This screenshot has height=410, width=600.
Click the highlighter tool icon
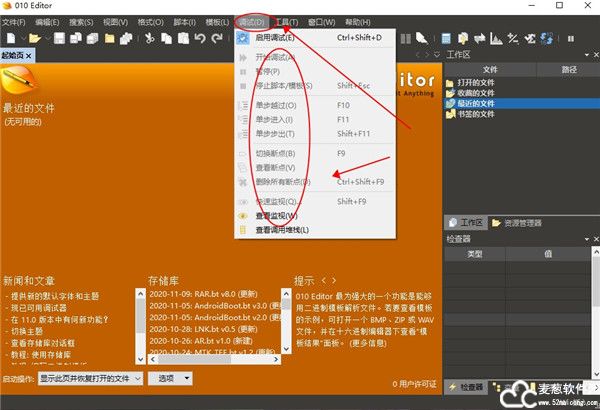click(422, 38)
